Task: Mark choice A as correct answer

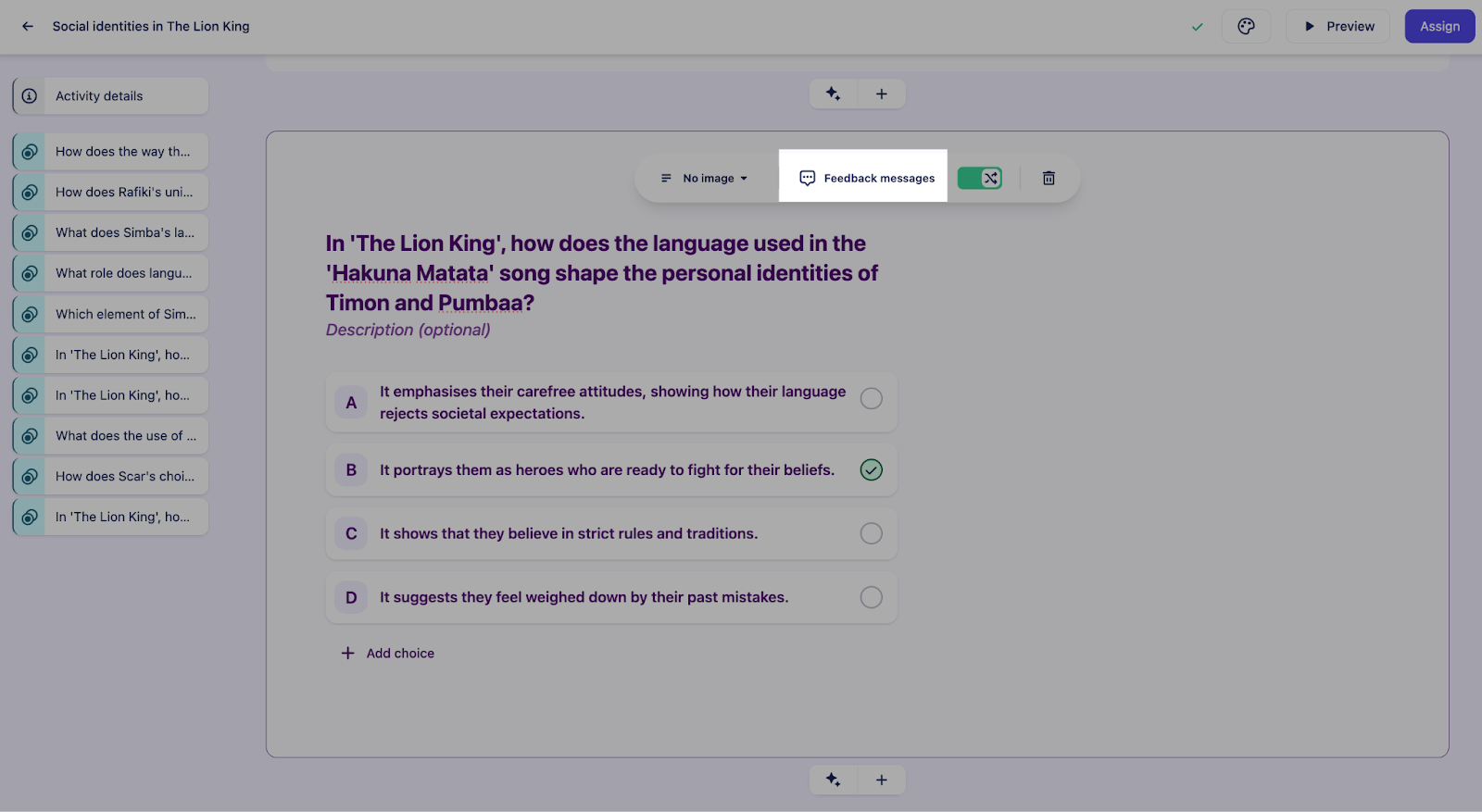Action: pyautogui.click(x=871, y=398)
